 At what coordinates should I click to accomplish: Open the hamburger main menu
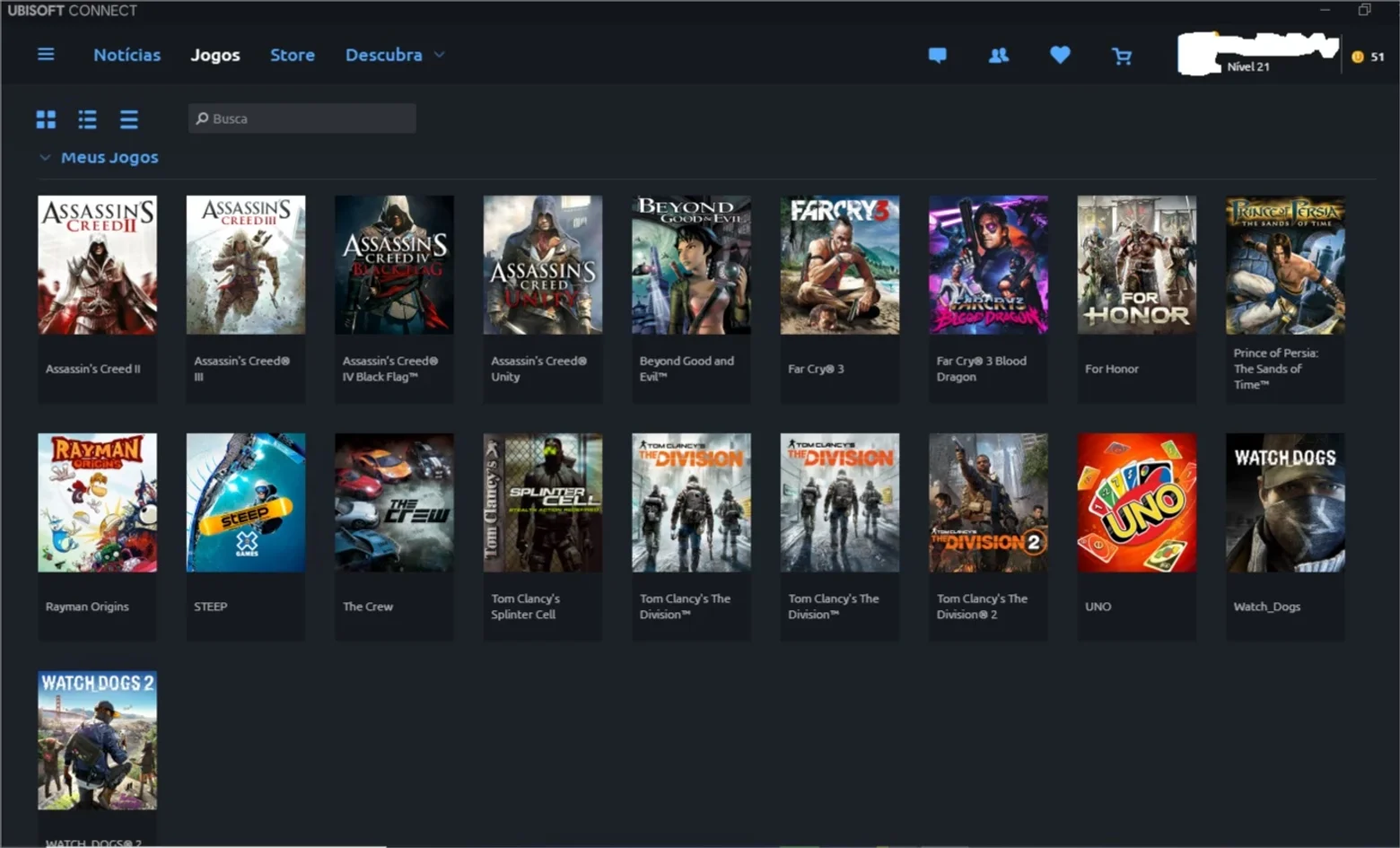(x=46, y=55)
